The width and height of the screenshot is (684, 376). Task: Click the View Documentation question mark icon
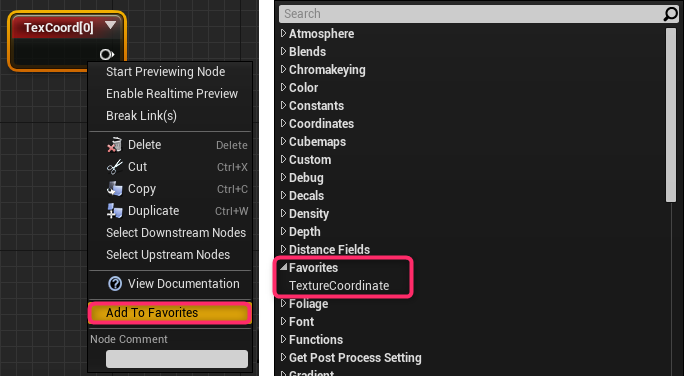tap(115, 284)
